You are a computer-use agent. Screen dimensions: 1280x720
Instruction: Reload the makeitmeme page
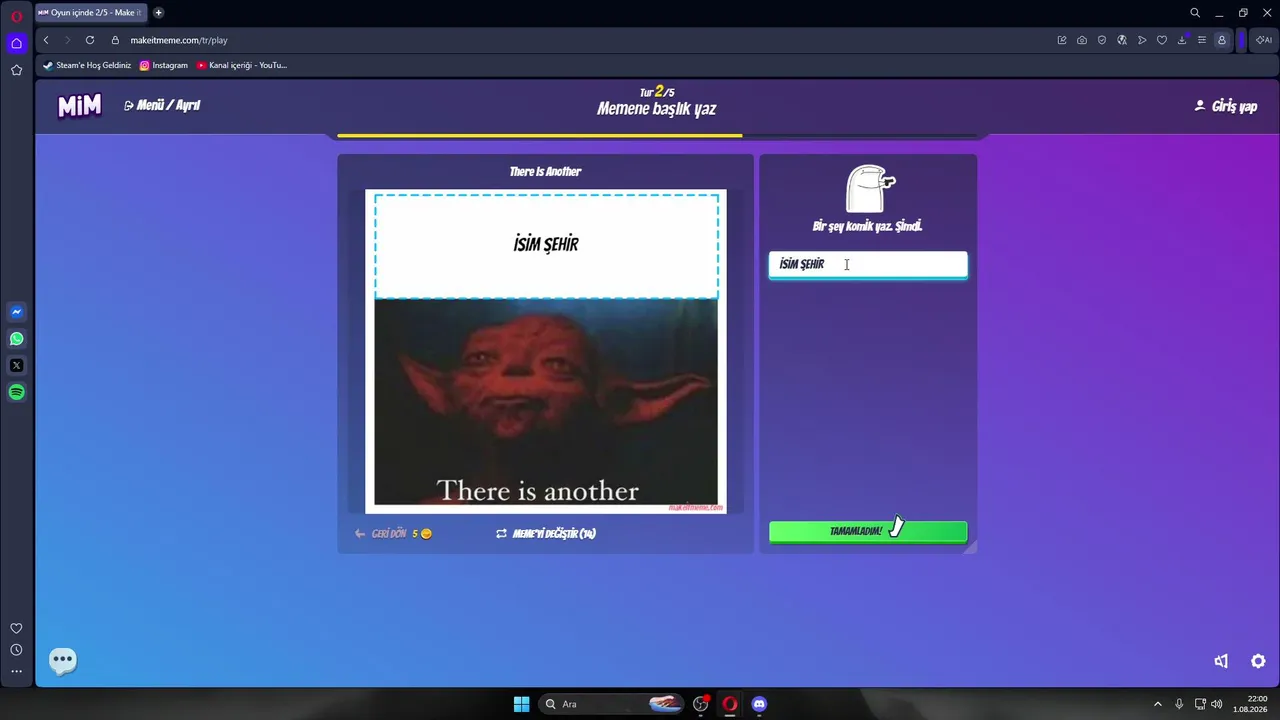90,40
